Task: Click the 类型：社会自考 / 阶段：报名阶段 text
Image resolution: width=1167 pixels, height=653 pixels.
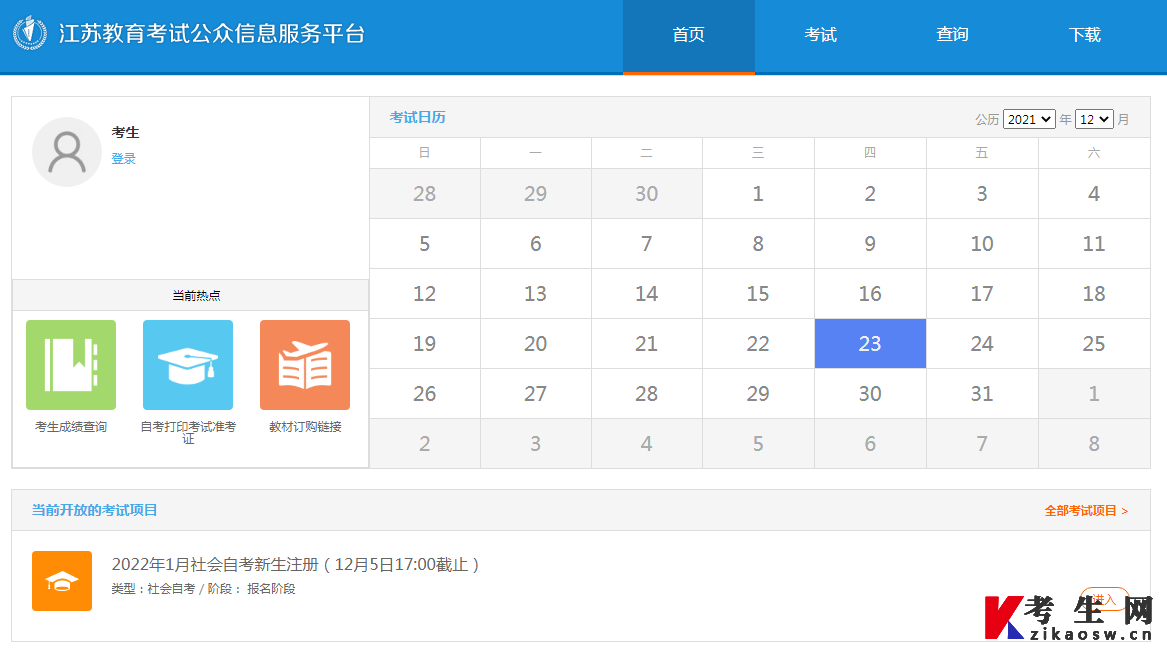Action: (x=203, y=589)
